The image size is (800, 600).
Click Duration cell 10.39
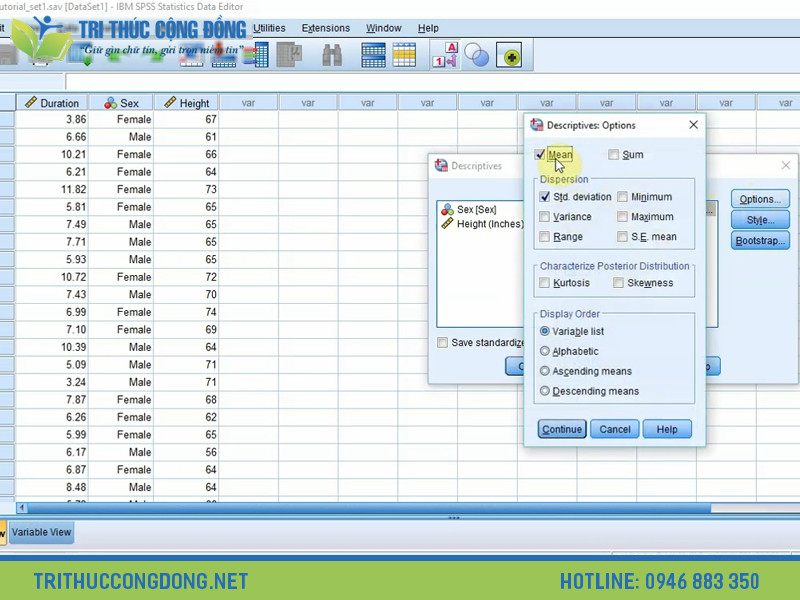point(52,347)
